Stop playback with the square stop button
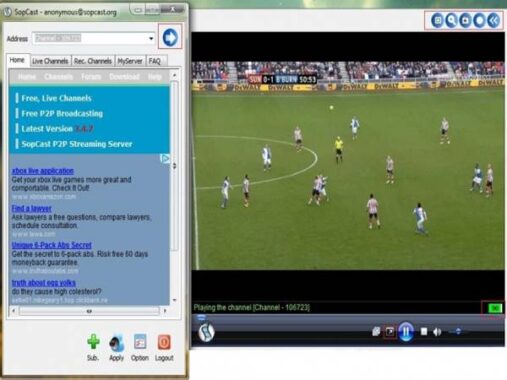This screenshot has height=380, width=507. tap(424, 331)
